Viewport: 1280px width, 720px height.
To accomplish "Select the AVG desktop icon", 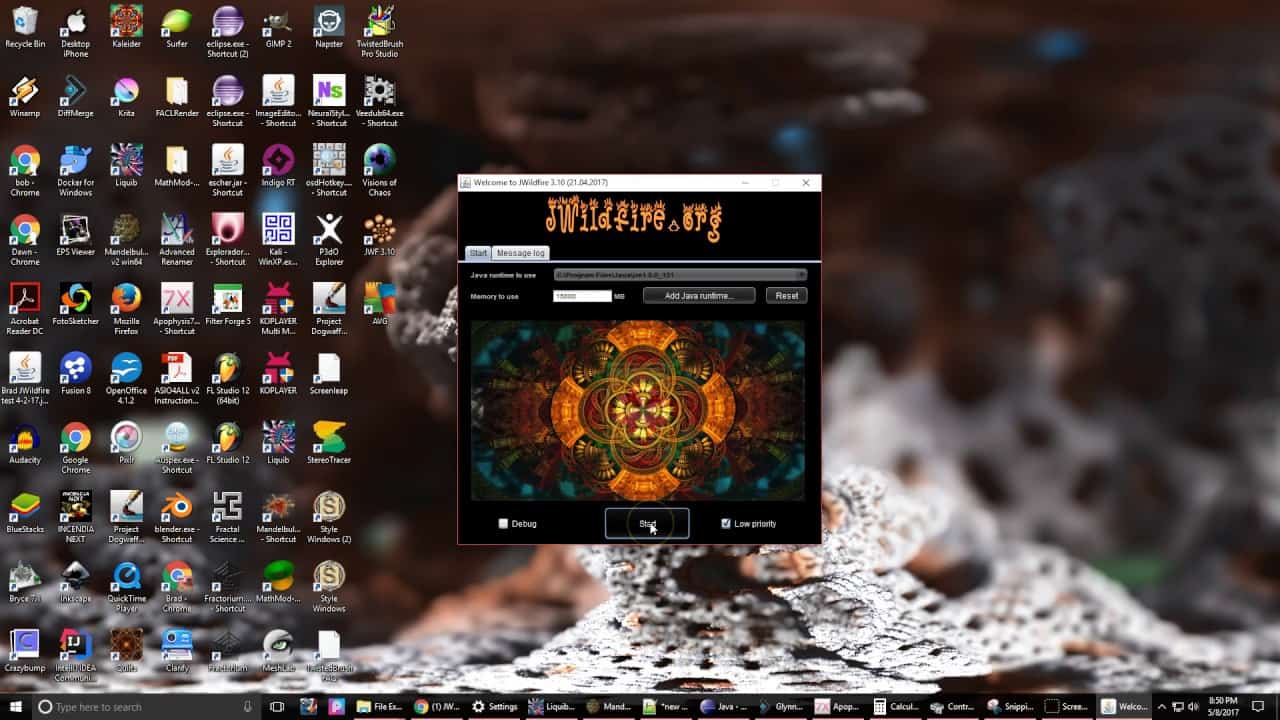I will [379, 304].
